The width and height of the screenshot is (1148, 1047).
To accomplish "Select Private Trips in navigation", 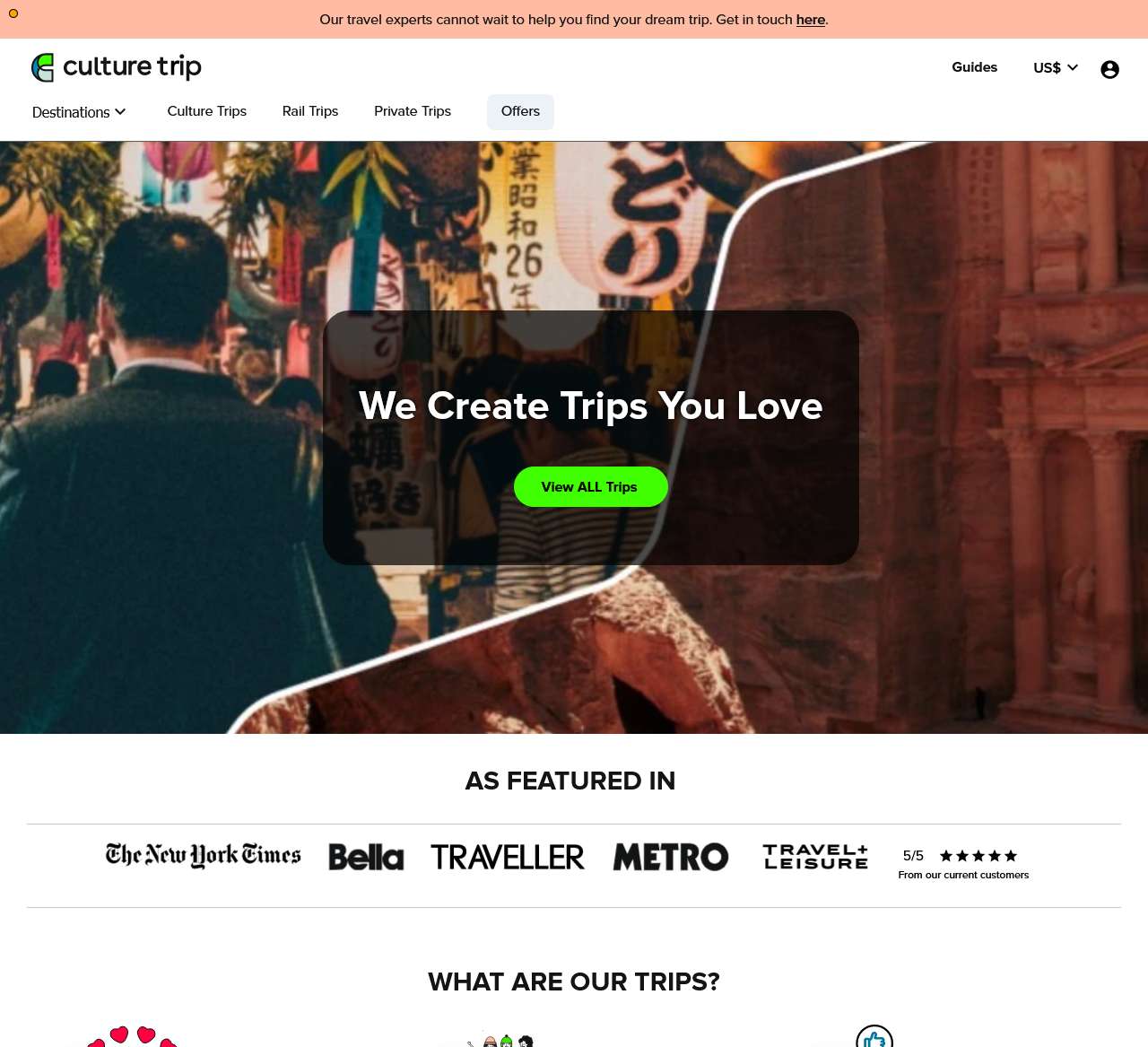I will pyautogui.click(x=413, y=111).
